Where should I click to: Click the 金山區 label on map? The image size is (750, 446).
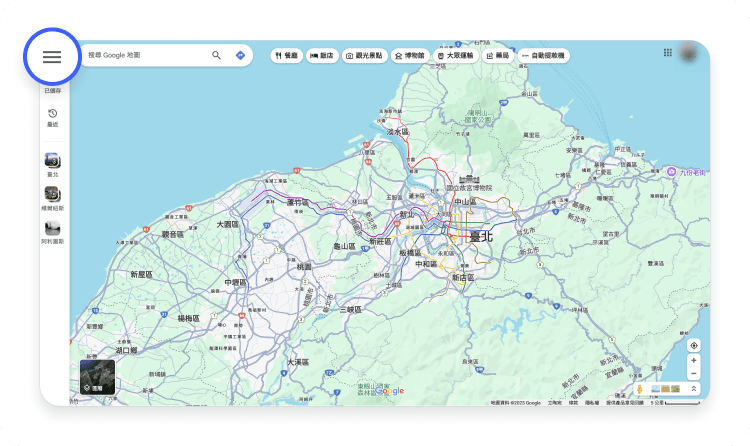529,94
